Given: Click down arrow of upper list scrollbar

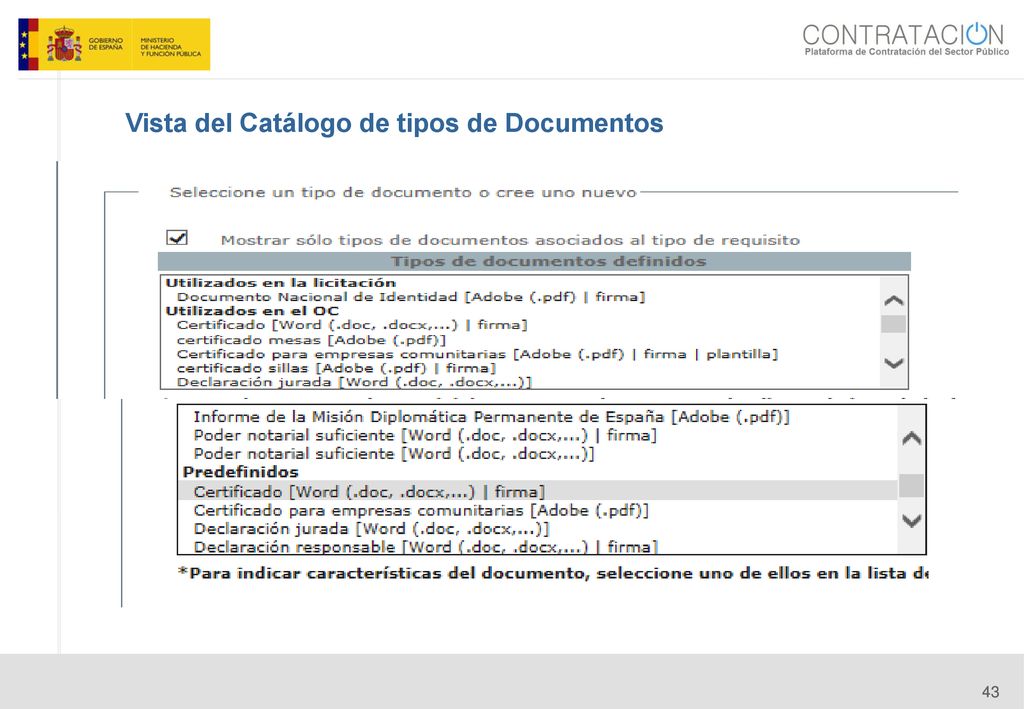Looking at the screenshot, I should [893, 363].
